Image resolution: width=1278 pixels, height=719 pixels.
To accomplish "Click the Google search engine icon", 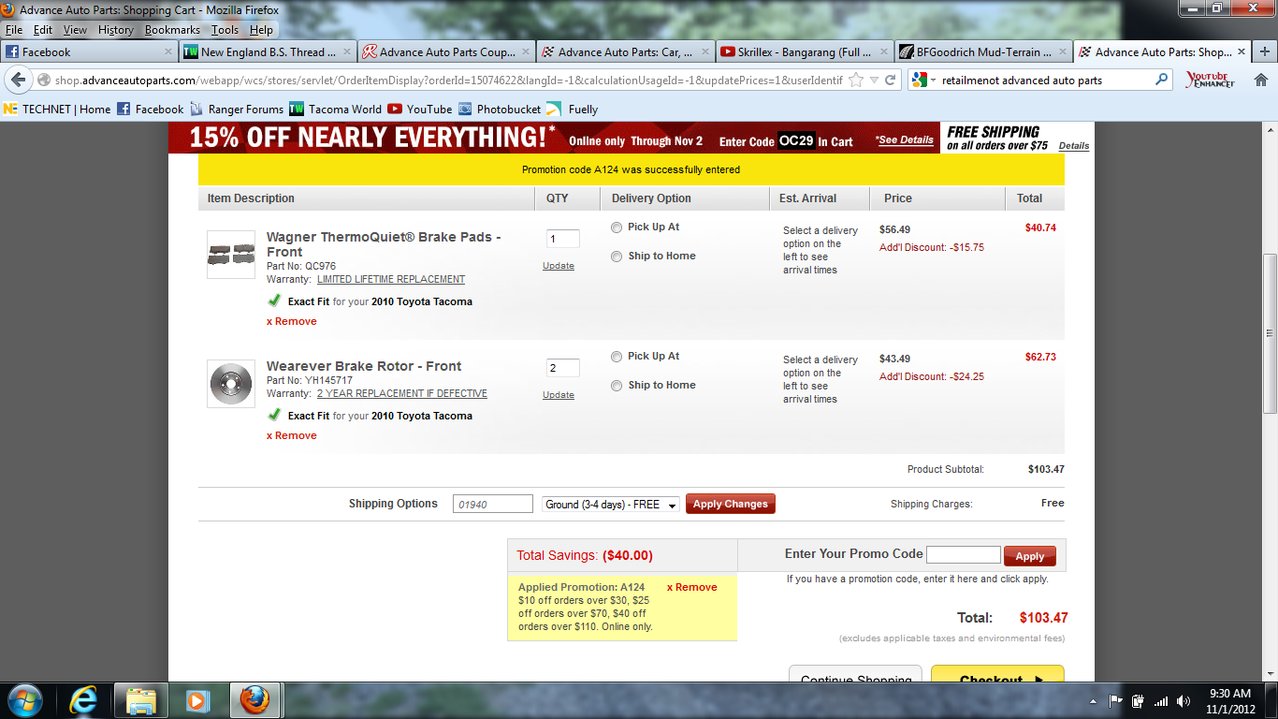I will click(x=920, y=80).
